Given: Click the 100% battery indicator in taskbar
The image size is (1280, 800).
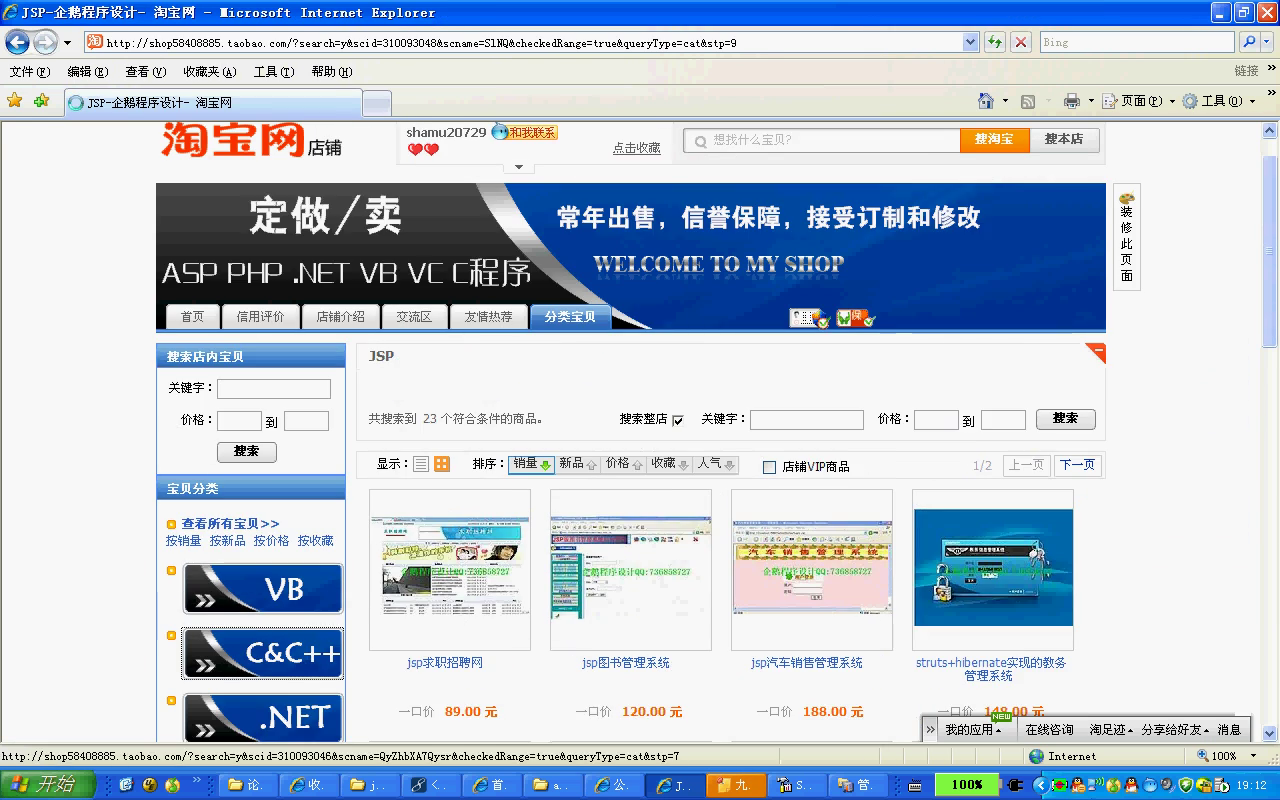Looking at the screenshot, I should (x=967, y=785).
